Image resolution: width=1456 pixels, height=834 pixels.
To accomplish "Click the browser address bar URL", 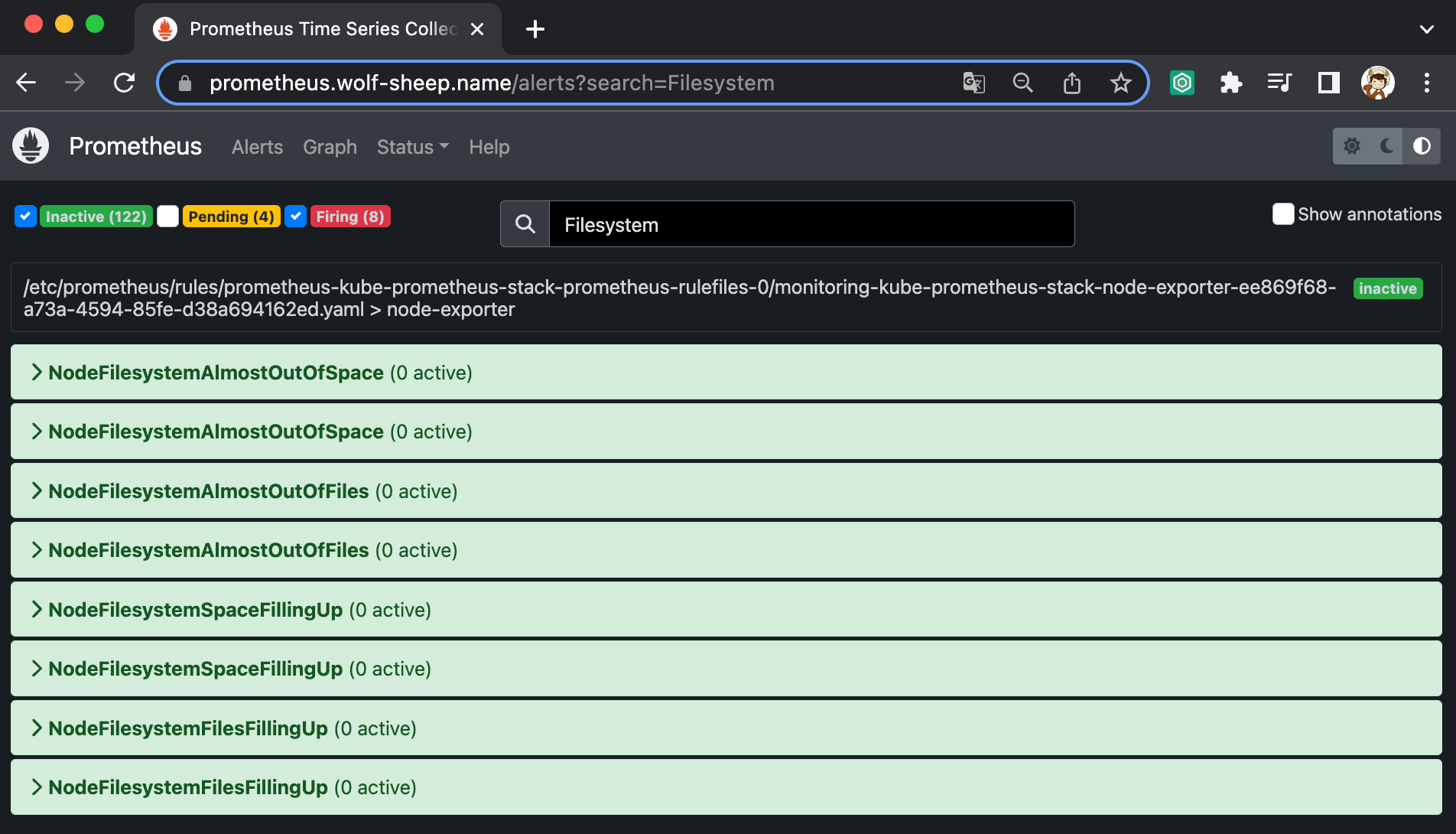I will pyautogui.click(x=492, y=83).
